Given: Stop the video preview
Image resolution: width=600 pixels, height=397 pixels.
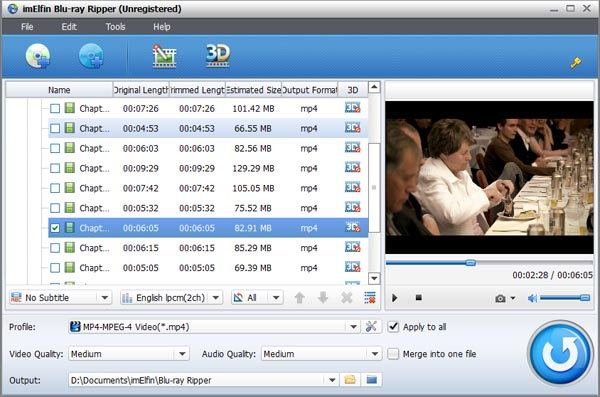Looking at the screenshot, I should coord(419,297).
